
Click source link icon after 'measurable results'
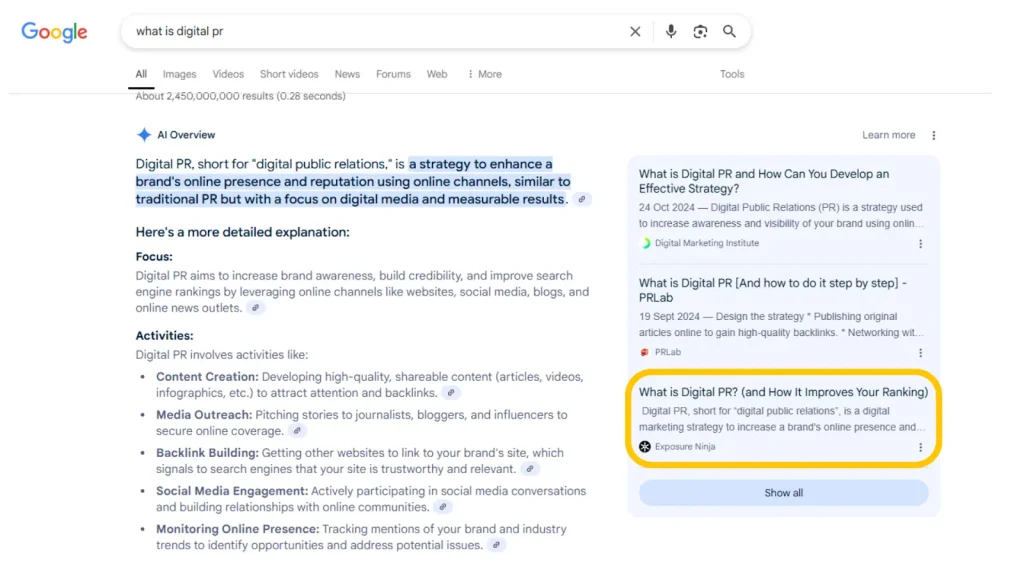[582, 199]
